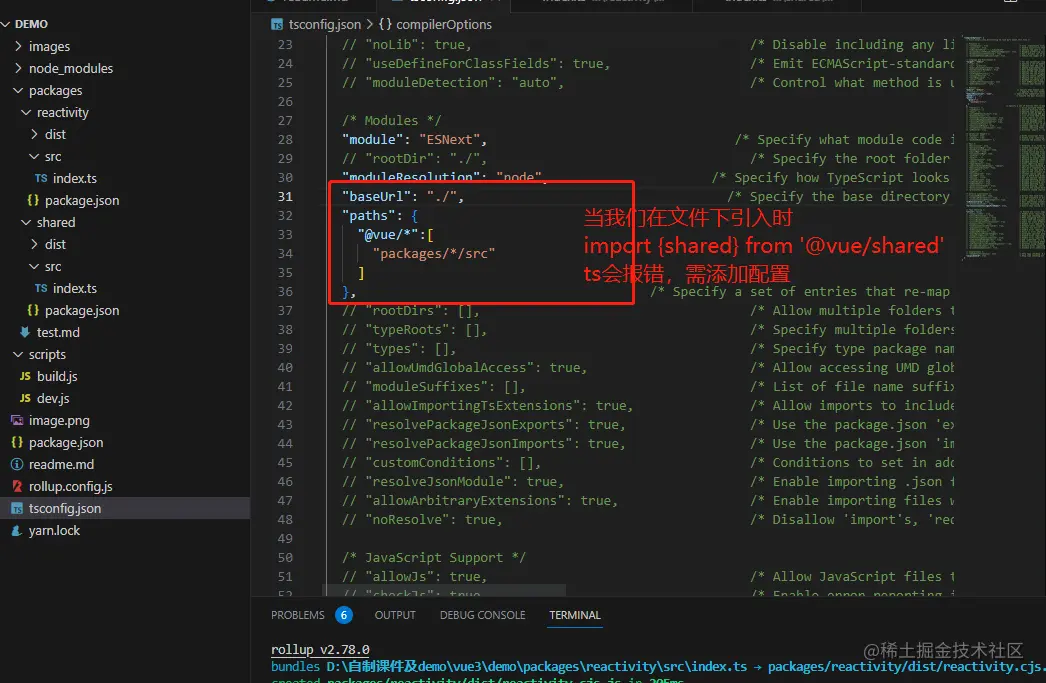1046x683 pixels.
Task: Click the "ESNext" value on line 28
Action: coord(450,139)
